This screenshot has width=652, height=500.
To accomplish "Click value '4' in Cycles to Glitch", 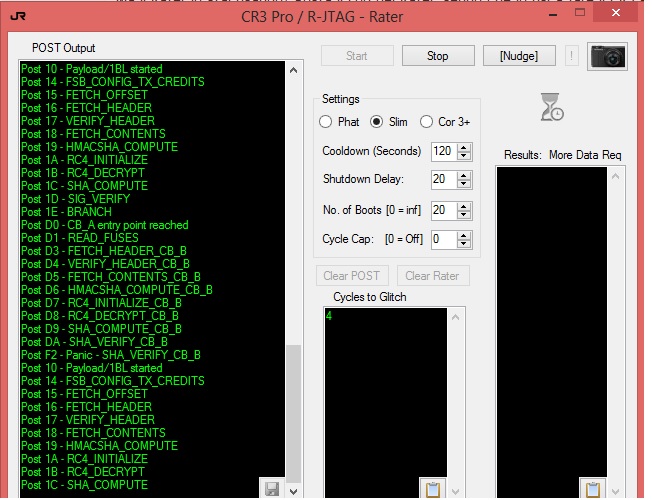I will [x=329, y=316].
